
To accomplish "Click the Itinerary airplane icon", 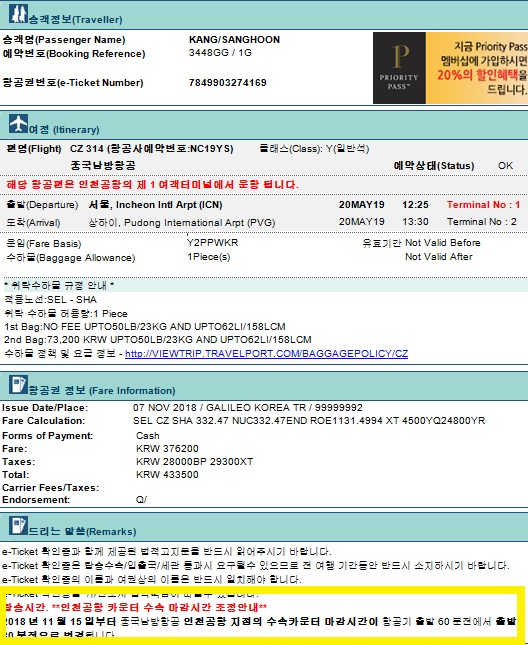I will (x=18, y=124).
